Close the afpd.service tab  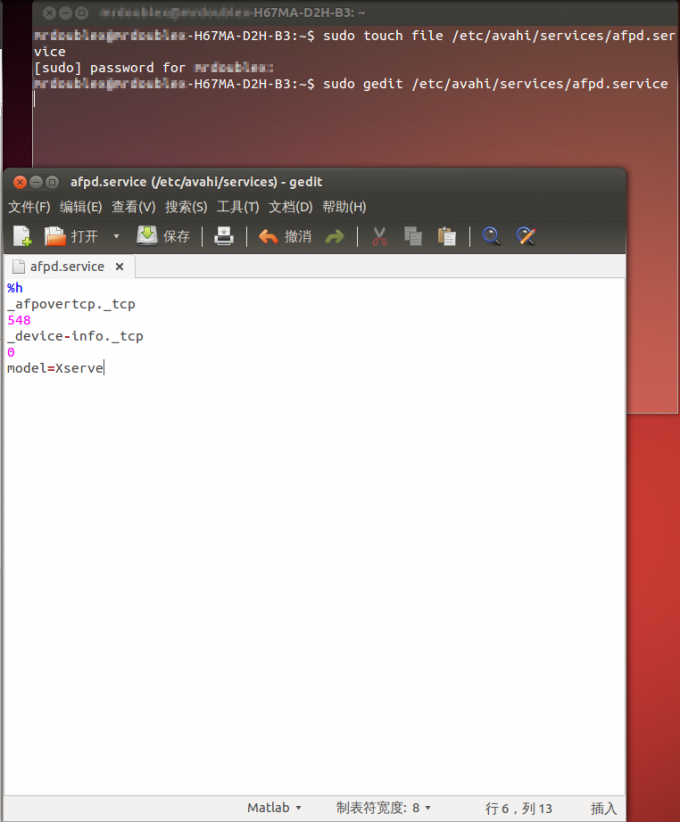click(119, 267)
